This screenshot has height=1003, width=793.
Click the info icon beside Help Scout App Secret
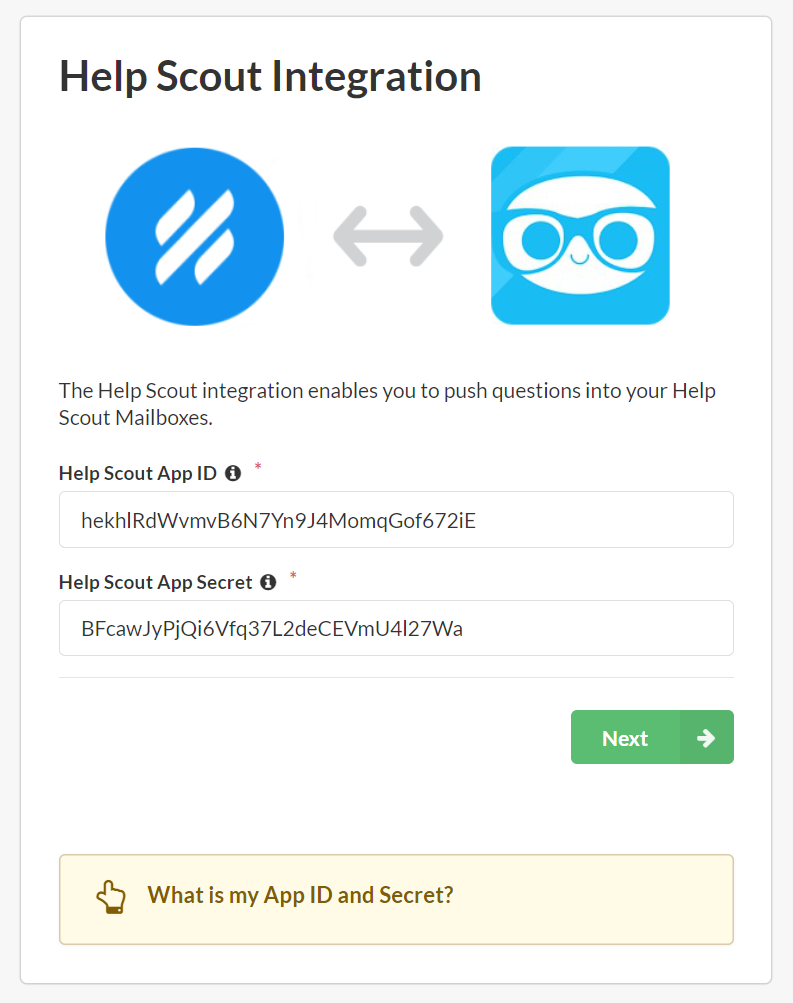[x=268, y=581]
